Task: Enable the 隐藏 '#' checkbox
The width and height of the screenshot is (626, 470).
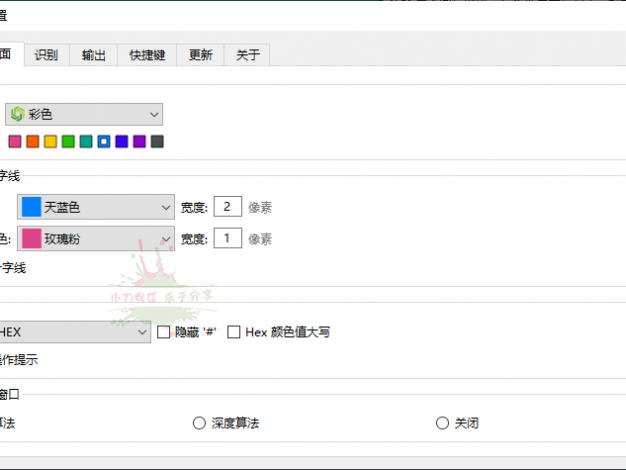Action: (163, 332)
